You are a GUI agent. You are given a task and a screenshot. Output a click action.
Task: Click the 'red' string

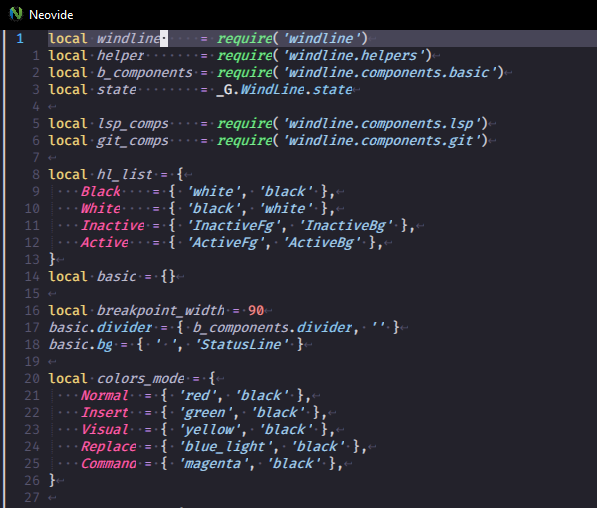pyautogui.click(x=198, y=396)
